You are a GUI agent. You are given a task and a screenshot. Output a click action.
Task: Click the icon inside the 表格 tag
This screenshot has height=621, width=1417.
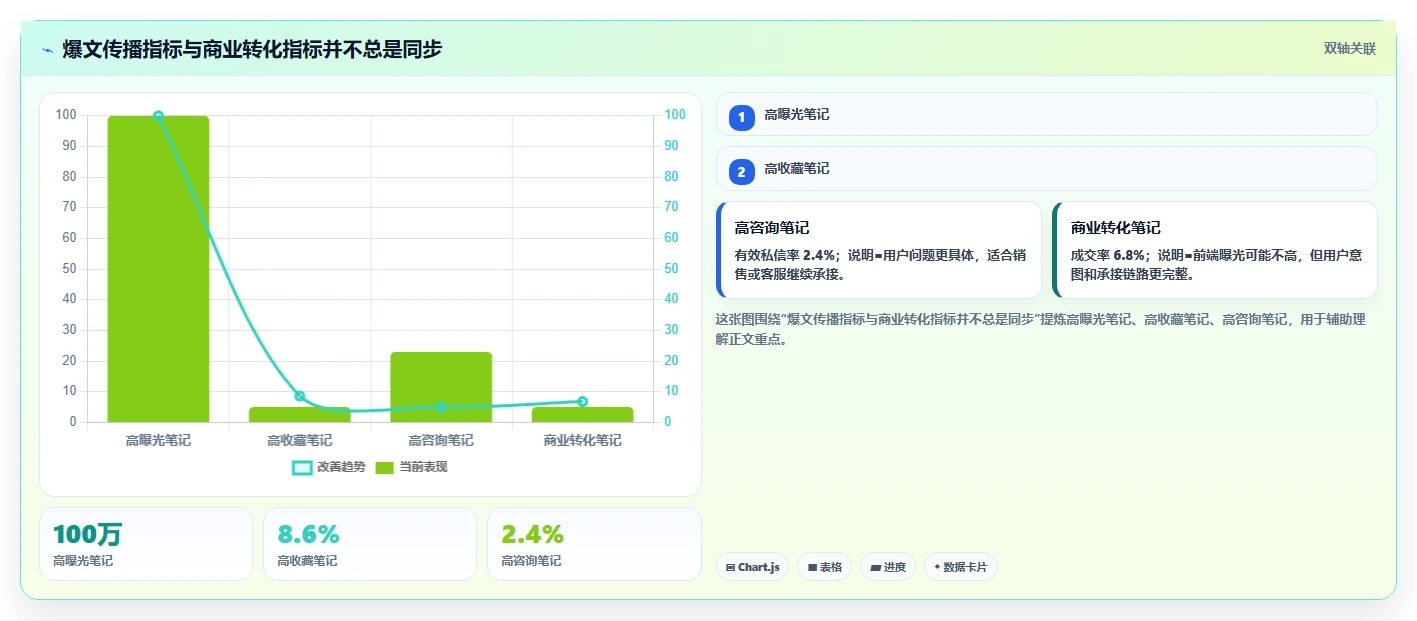(812, 567)
